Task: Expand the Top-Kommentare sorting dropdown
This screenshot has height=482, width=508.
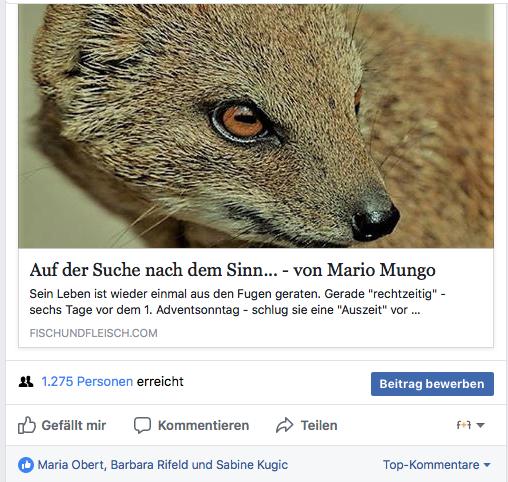Action: 437,465
